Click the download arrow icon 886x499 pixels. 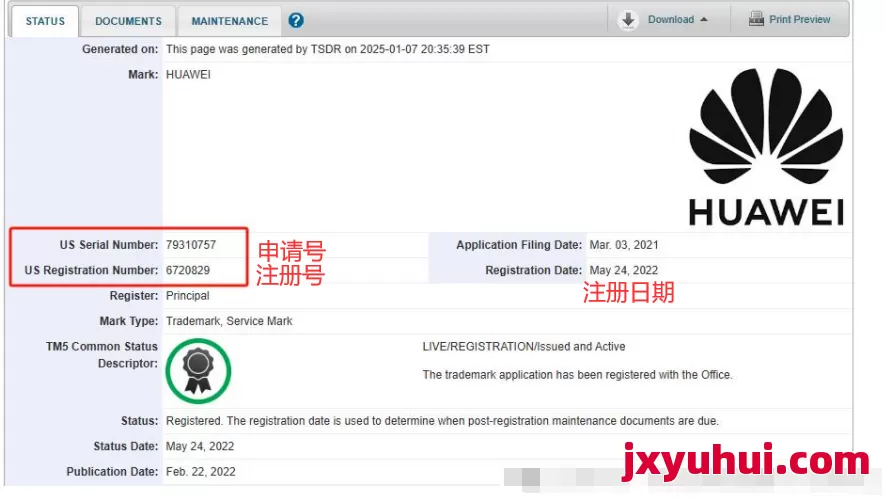[628, 20]
